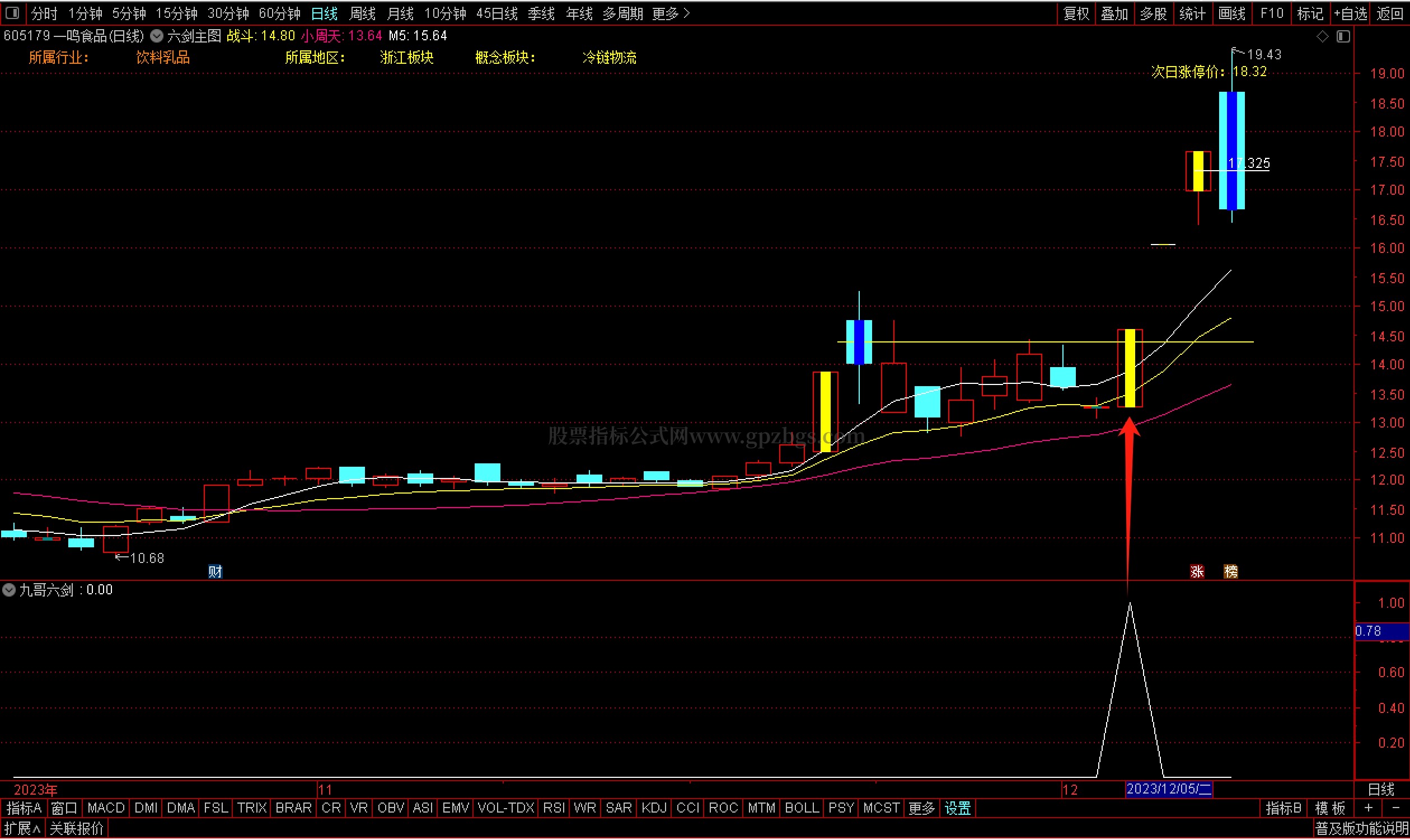The image size is (1410, 840).
Task: Expand the 更多 periods list in top bar
Action: 671,13
